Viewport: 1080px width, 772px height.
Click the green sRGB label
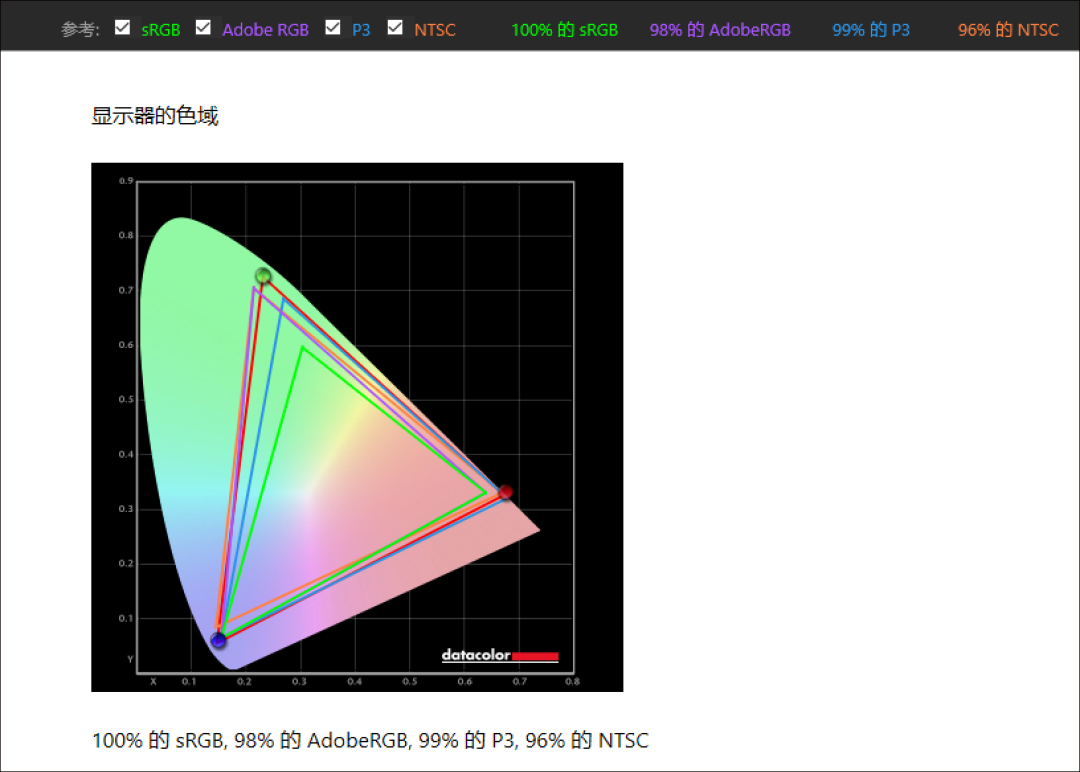click(160, 30)
